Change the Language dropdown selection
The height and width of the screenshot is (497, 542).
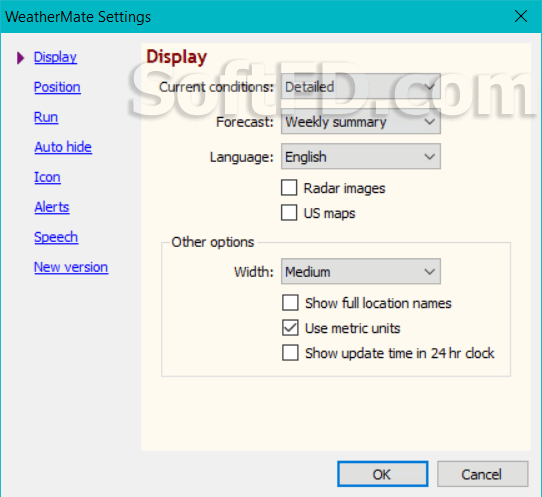[361, 157]
